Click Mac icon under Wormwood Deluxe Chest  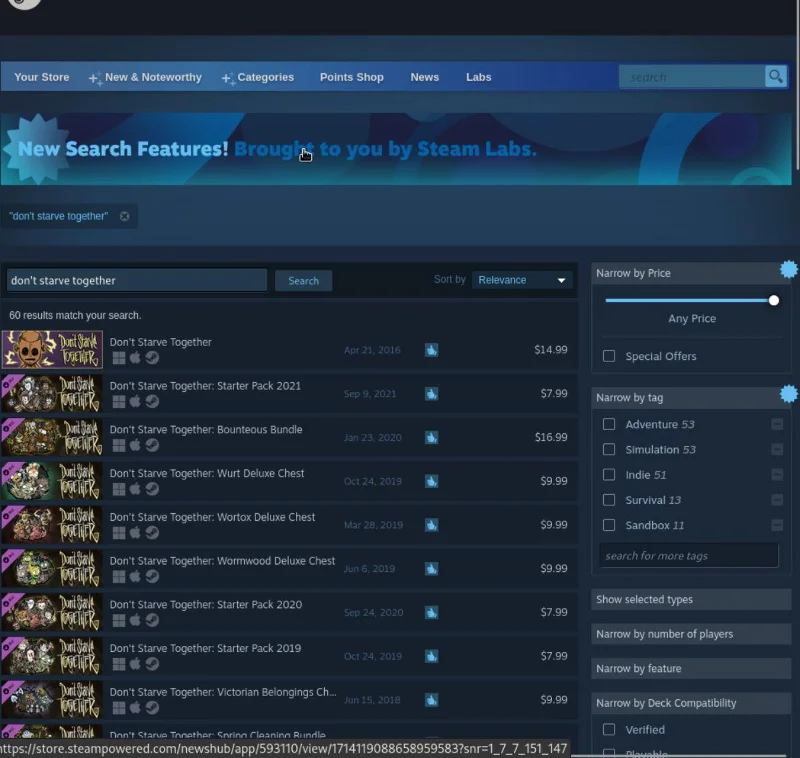point(135,576)
